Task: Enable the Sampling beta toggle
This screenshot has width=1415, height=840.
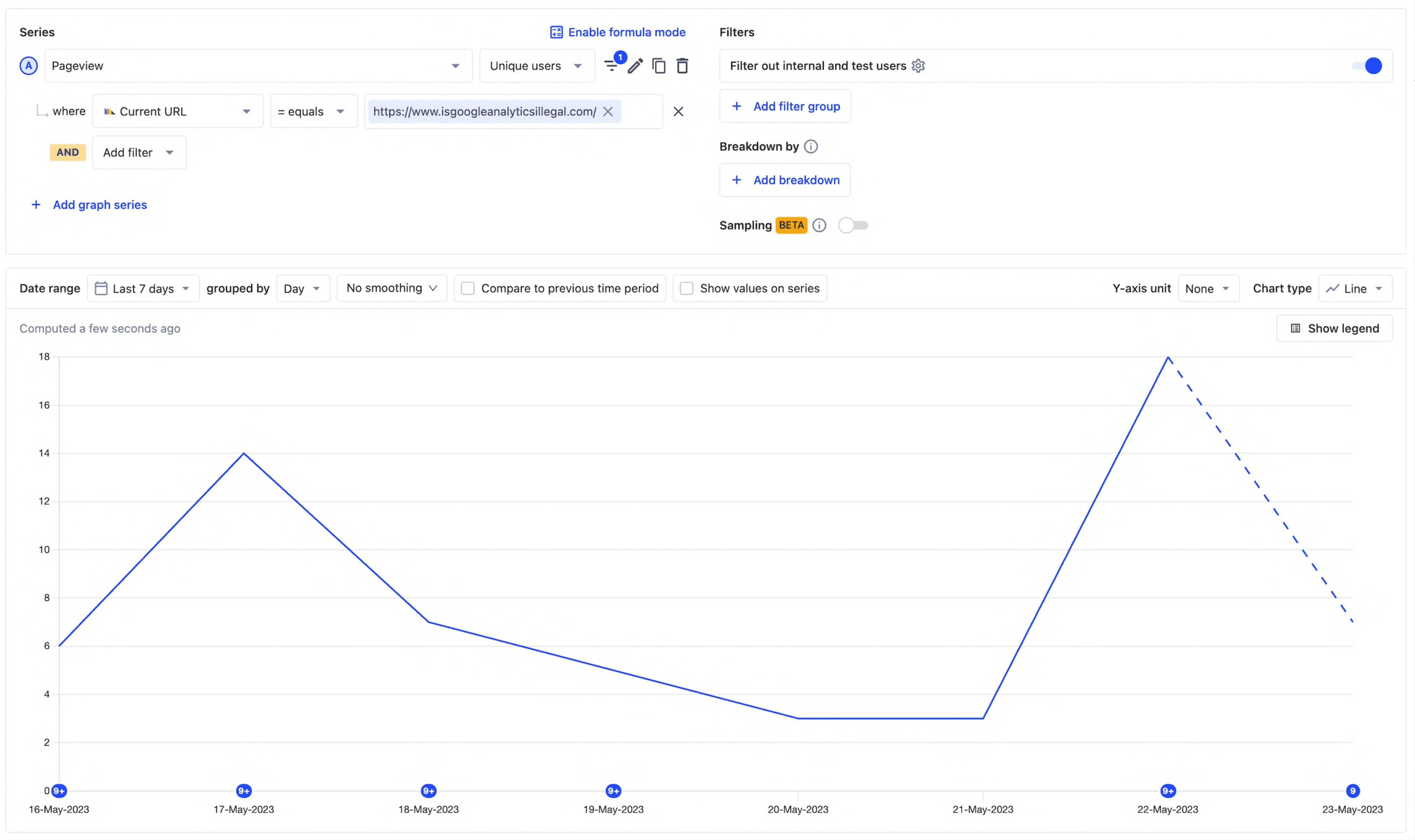Action: click(853, 225)
